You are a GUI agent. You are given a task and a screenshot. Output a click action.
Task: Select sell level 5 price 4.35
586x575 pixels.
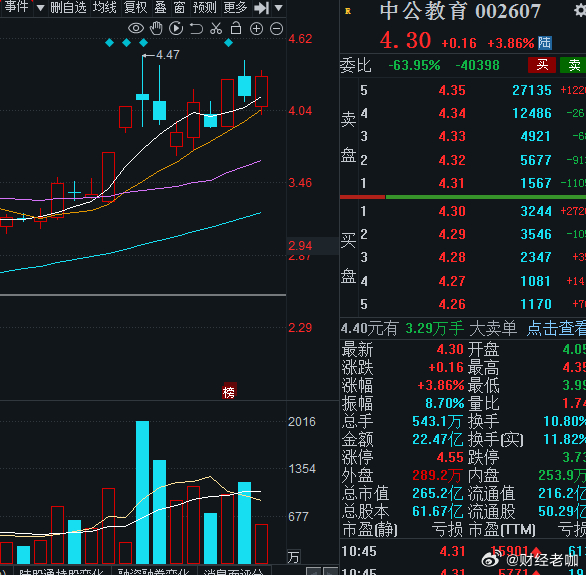click(x=452, y=90)
